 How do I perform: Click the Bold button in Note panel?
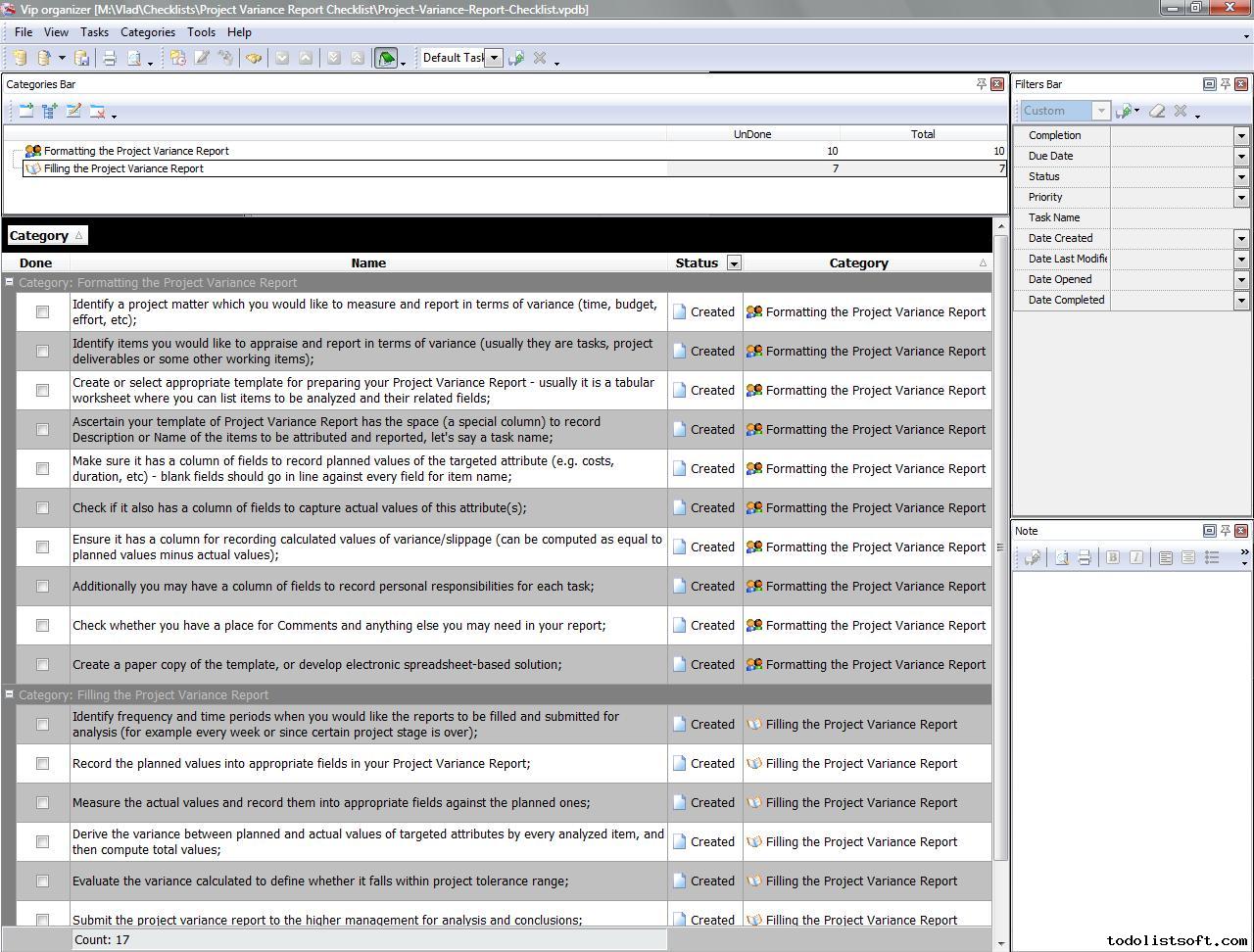coord(1112,558)
